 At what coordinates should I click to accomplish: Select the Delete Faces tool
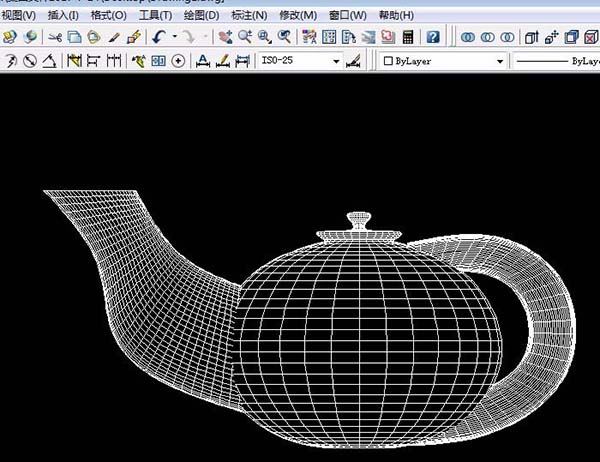coord(591,37)
